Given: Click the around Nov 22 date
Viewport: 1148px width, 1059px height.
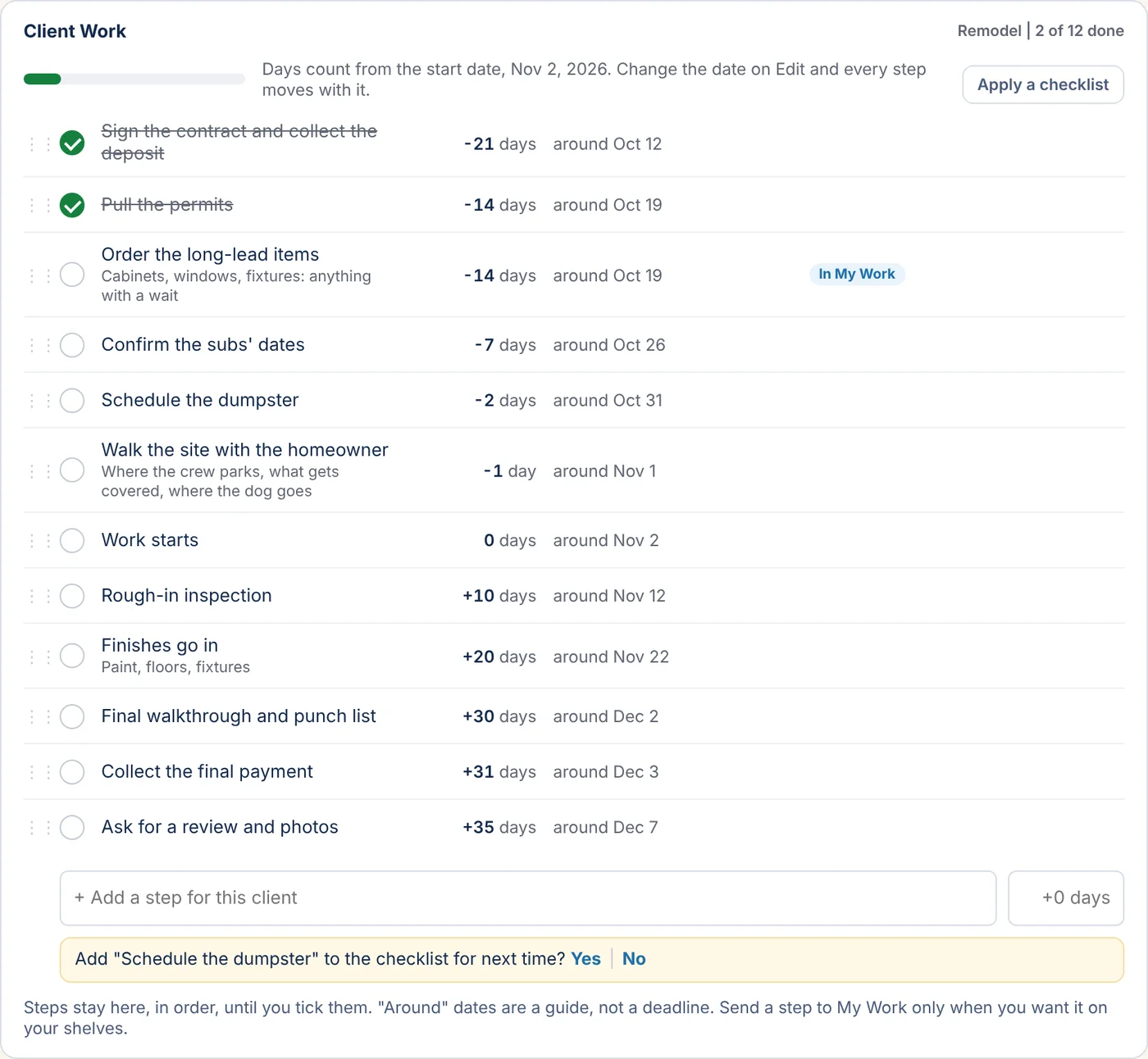Looking at the screenshot, I should [x=611, y=657].
